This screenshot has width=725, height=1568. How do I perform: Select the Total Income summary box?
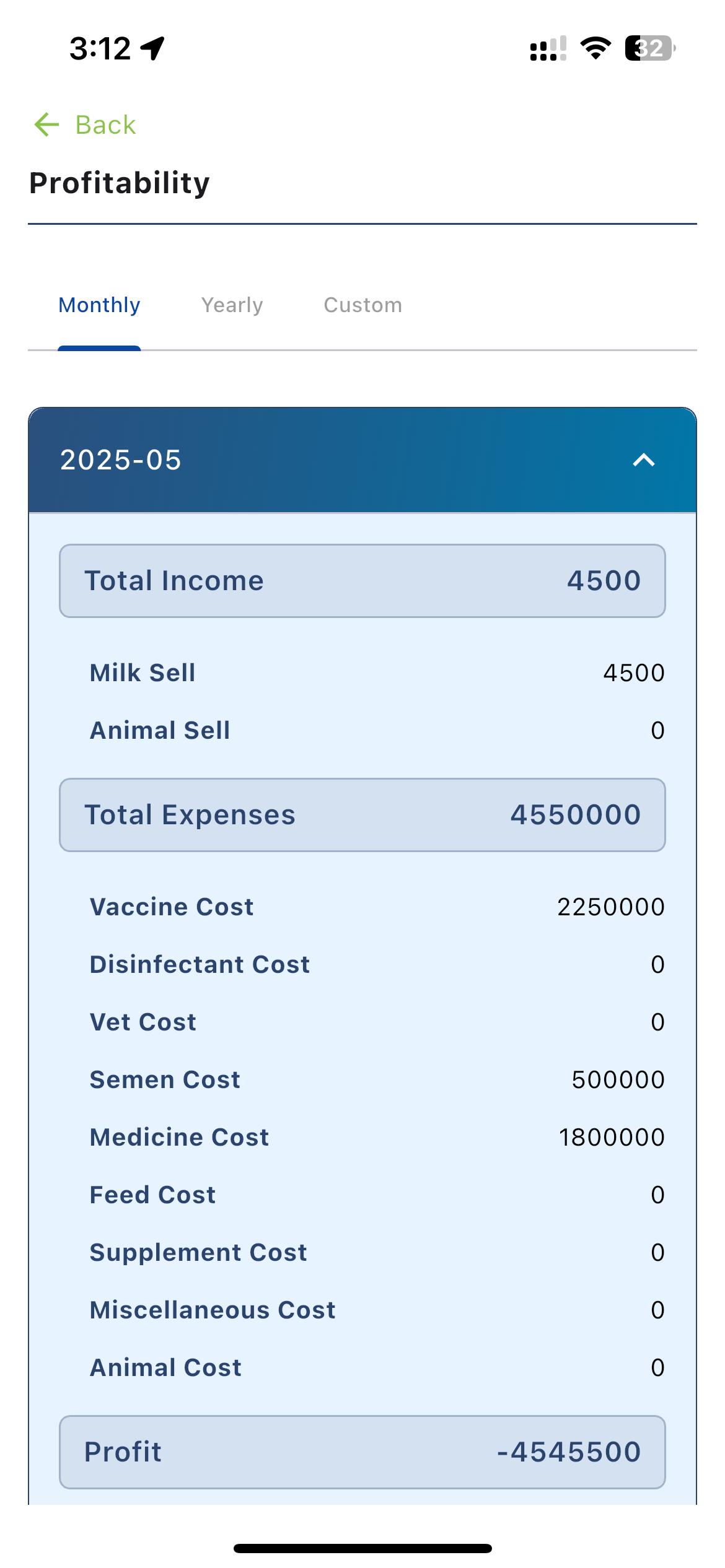tap(362, 581)
